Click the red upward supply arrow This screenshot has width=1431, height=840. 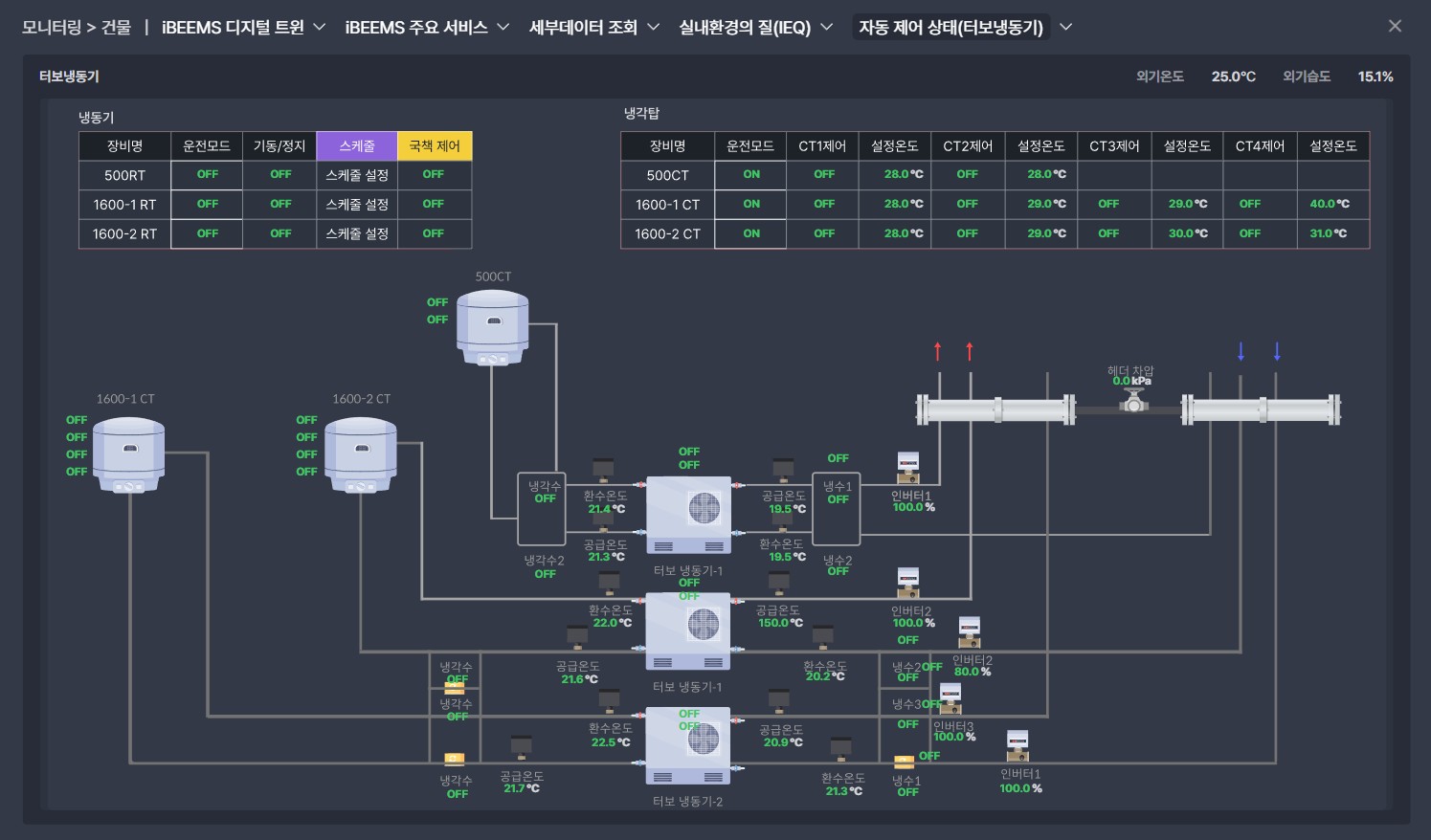pos(938,351)
